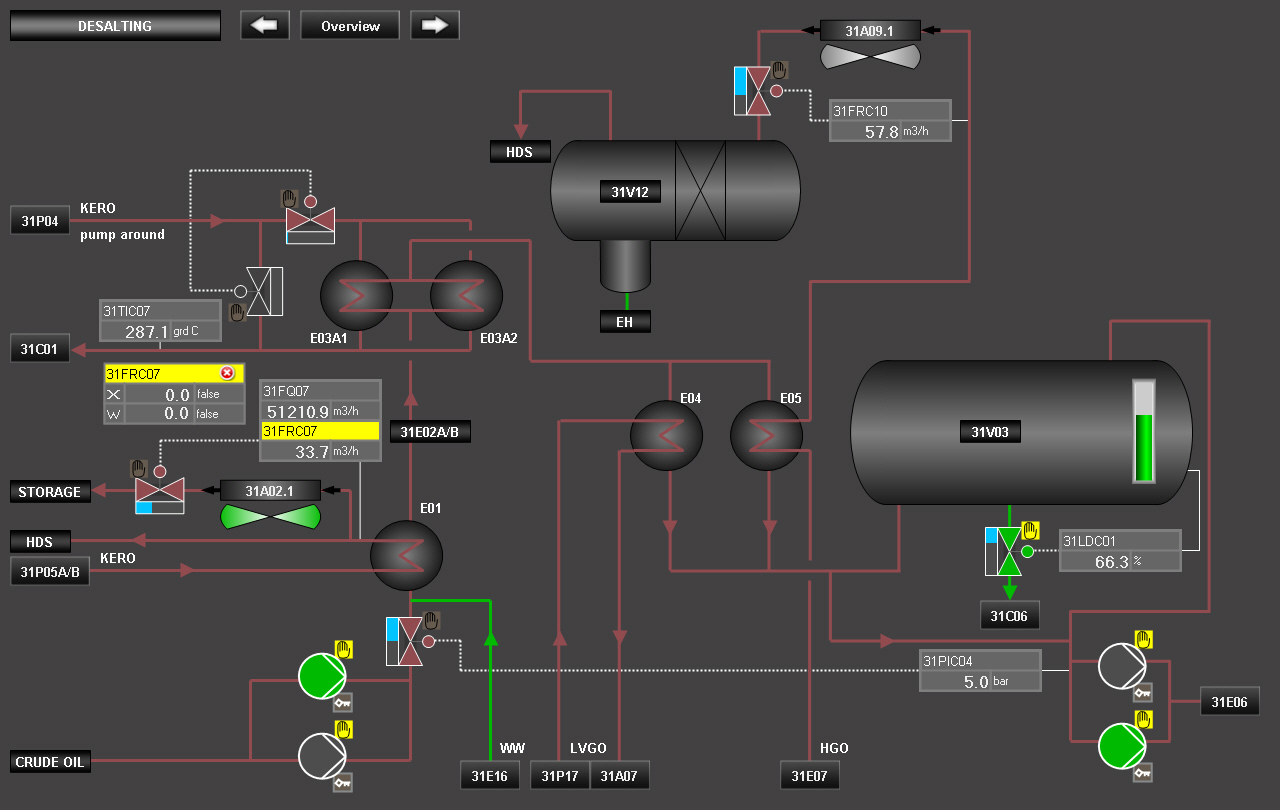The width and height of the screenshot is (1280, 810).
Task: Jump to 31P04 link
Action: 40,220
